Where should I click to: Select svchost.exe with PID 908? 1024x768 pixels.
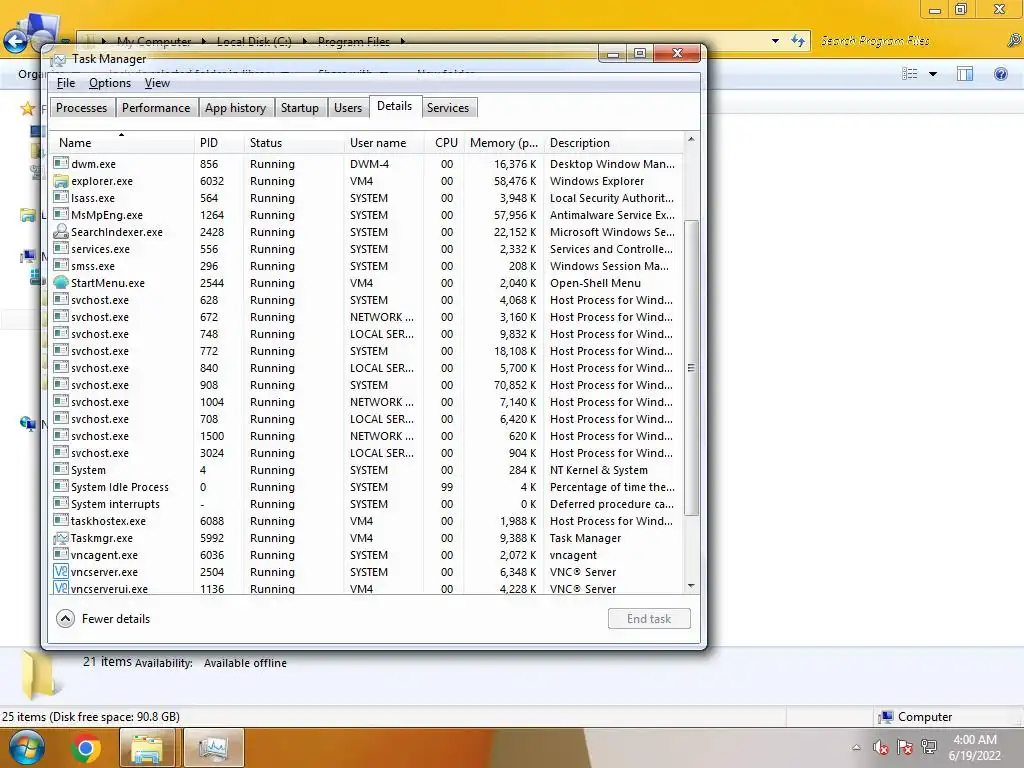tap(367, 385)
